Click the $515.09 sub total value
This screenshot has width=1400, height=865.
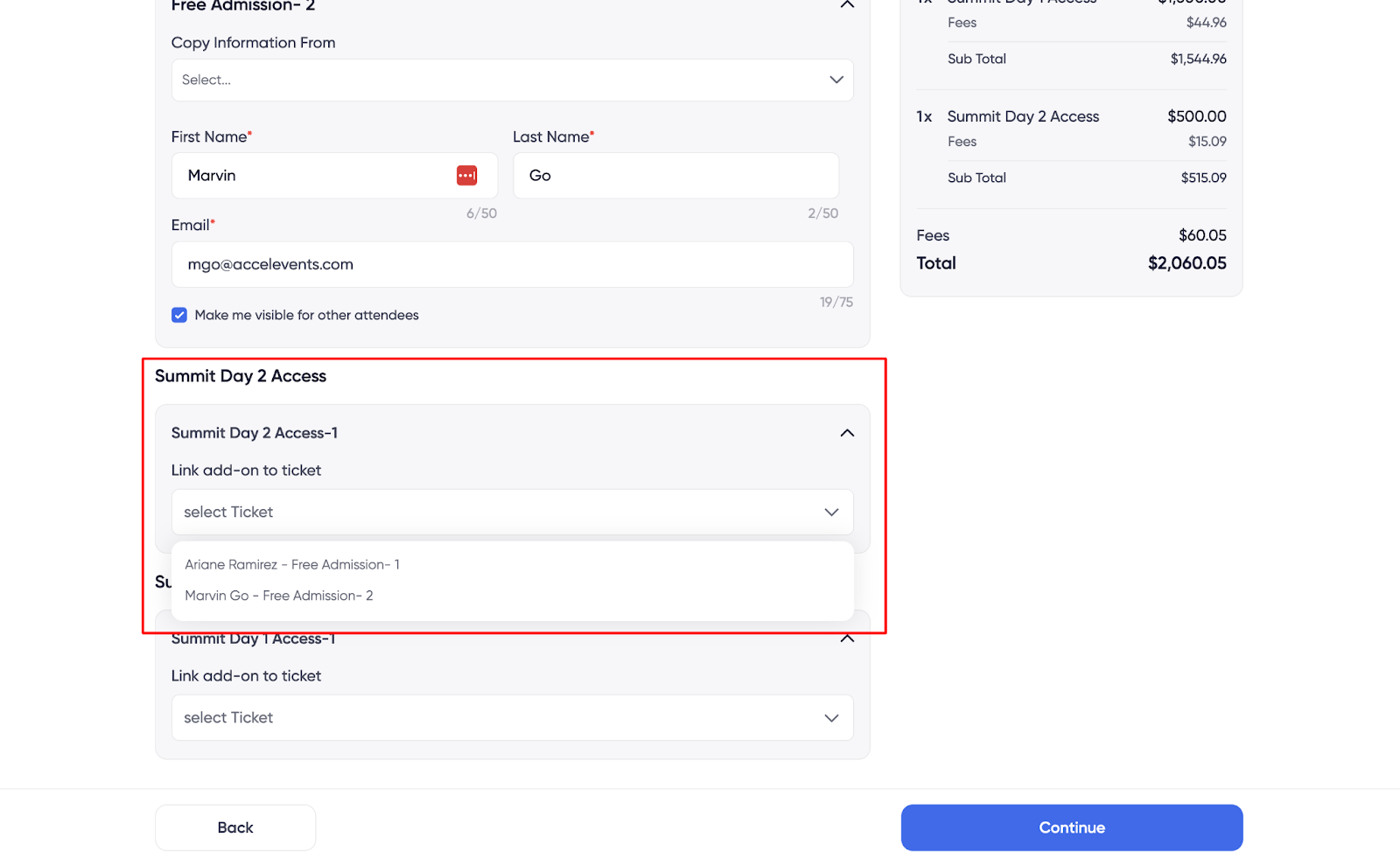click(1204, 178)
